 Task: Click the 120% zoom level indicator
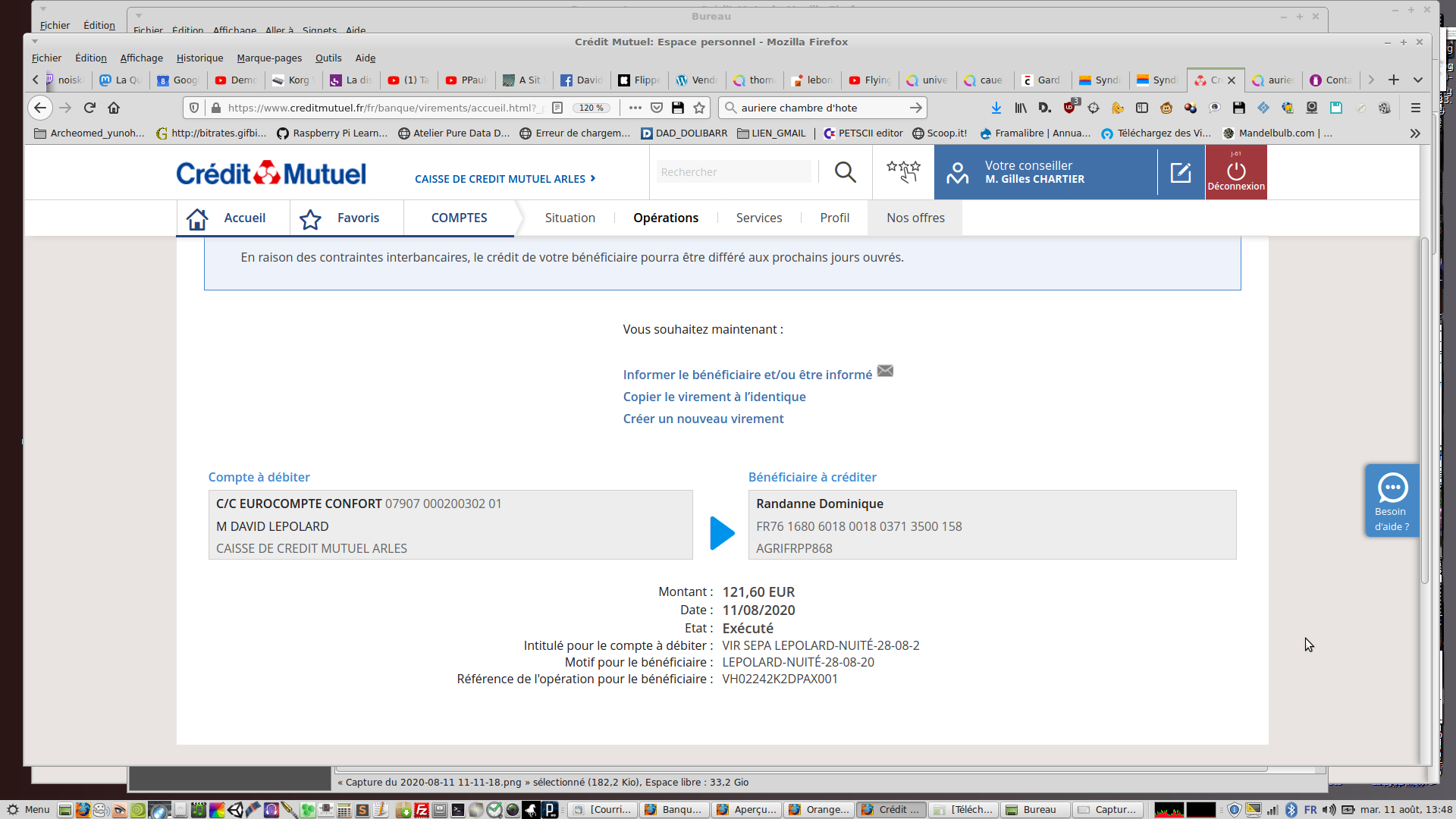(591, 108)
